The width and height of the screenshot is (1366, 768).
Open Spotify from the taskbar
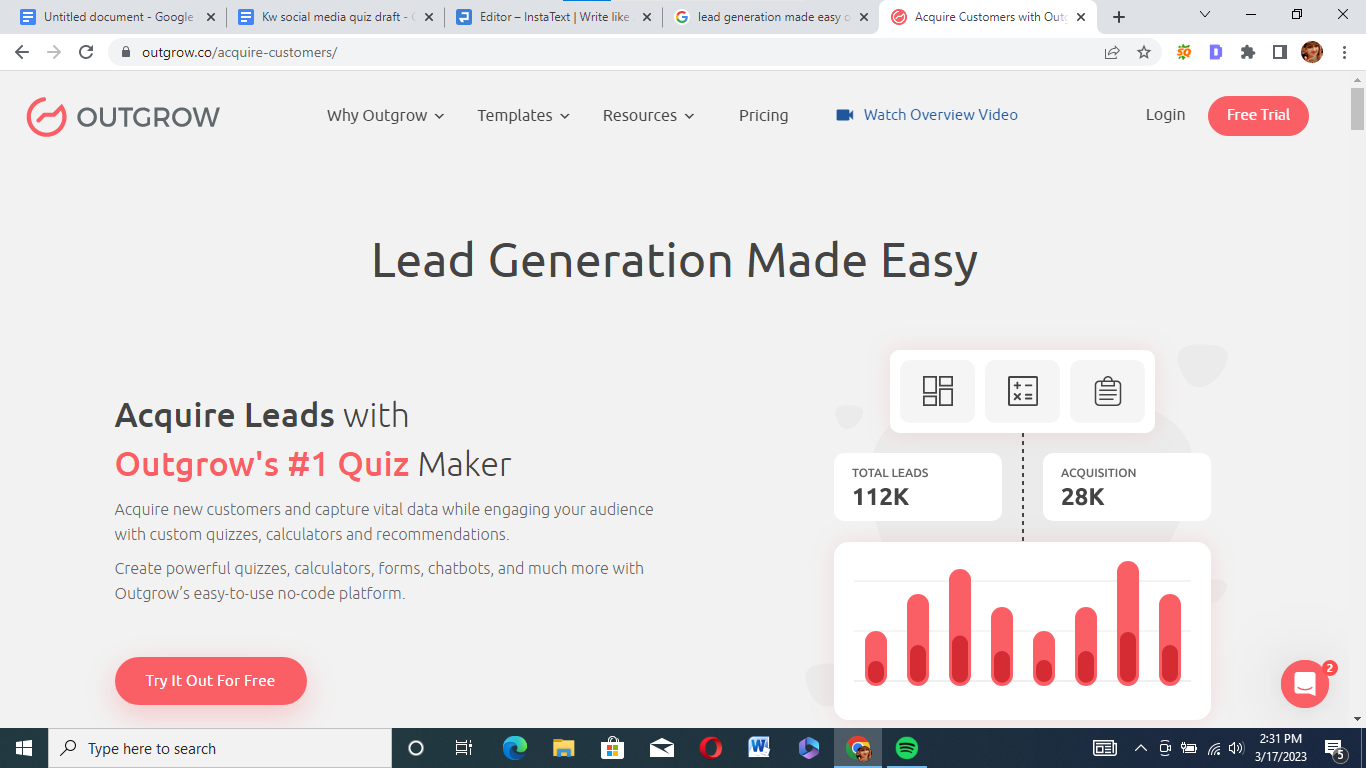pyautogui.click(x=907, y=748)
